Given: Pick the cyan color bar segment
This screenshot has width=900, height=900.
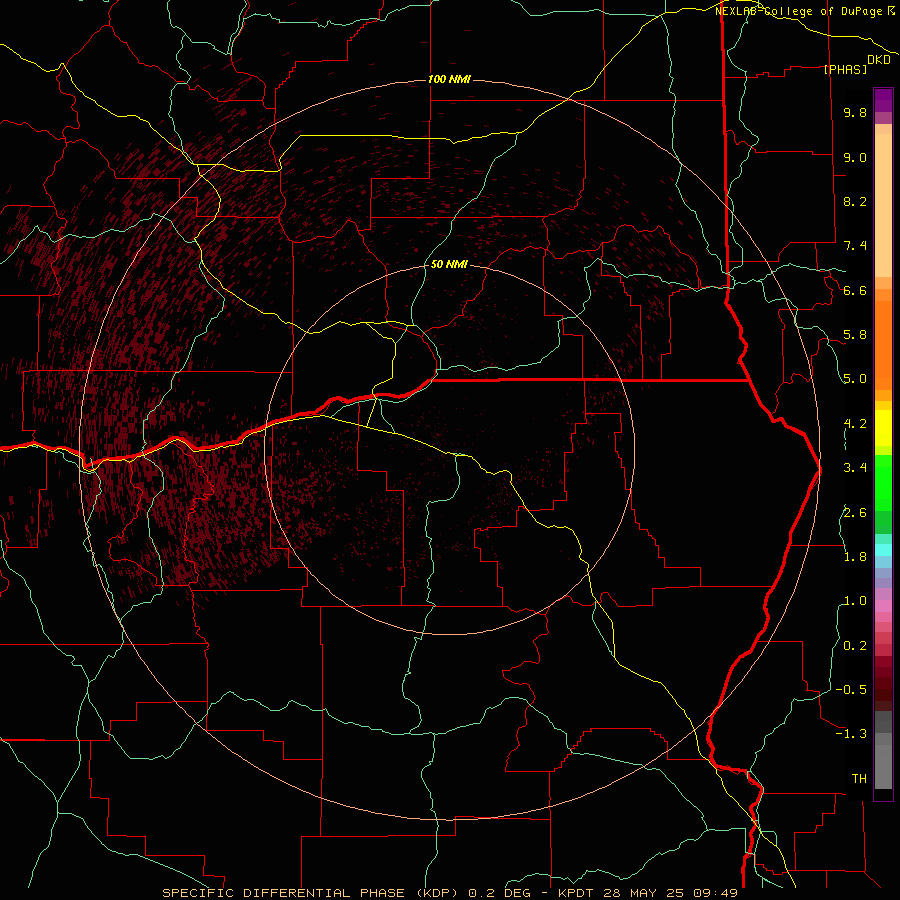Looking at the screenshot, I should [883, 550].
